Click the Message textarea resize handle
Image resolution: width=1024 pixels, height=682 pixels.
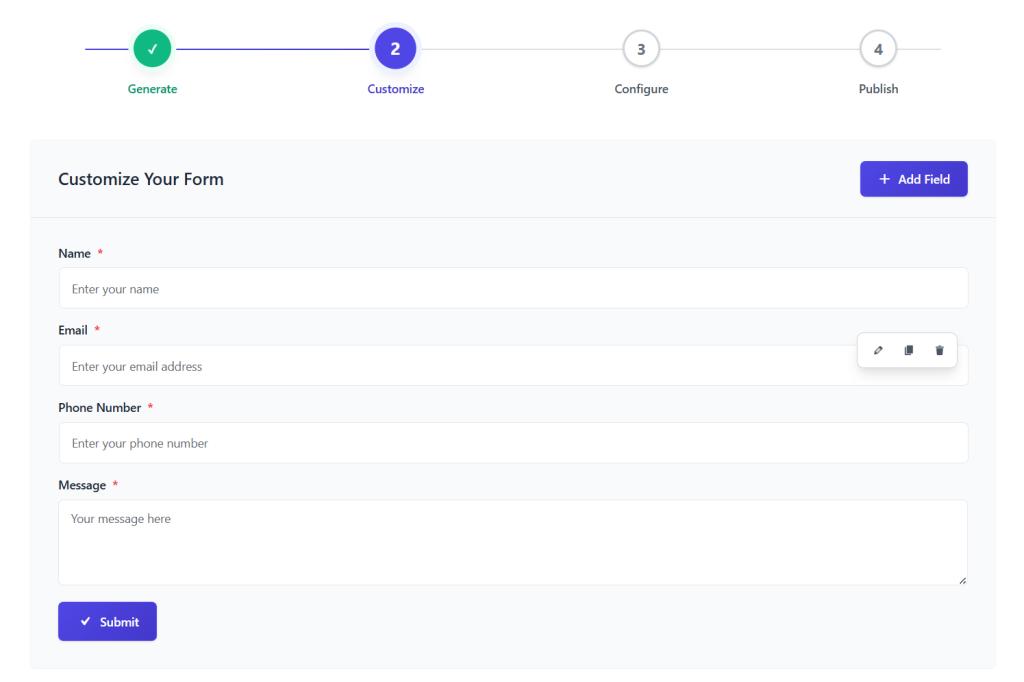pos(962,580)
